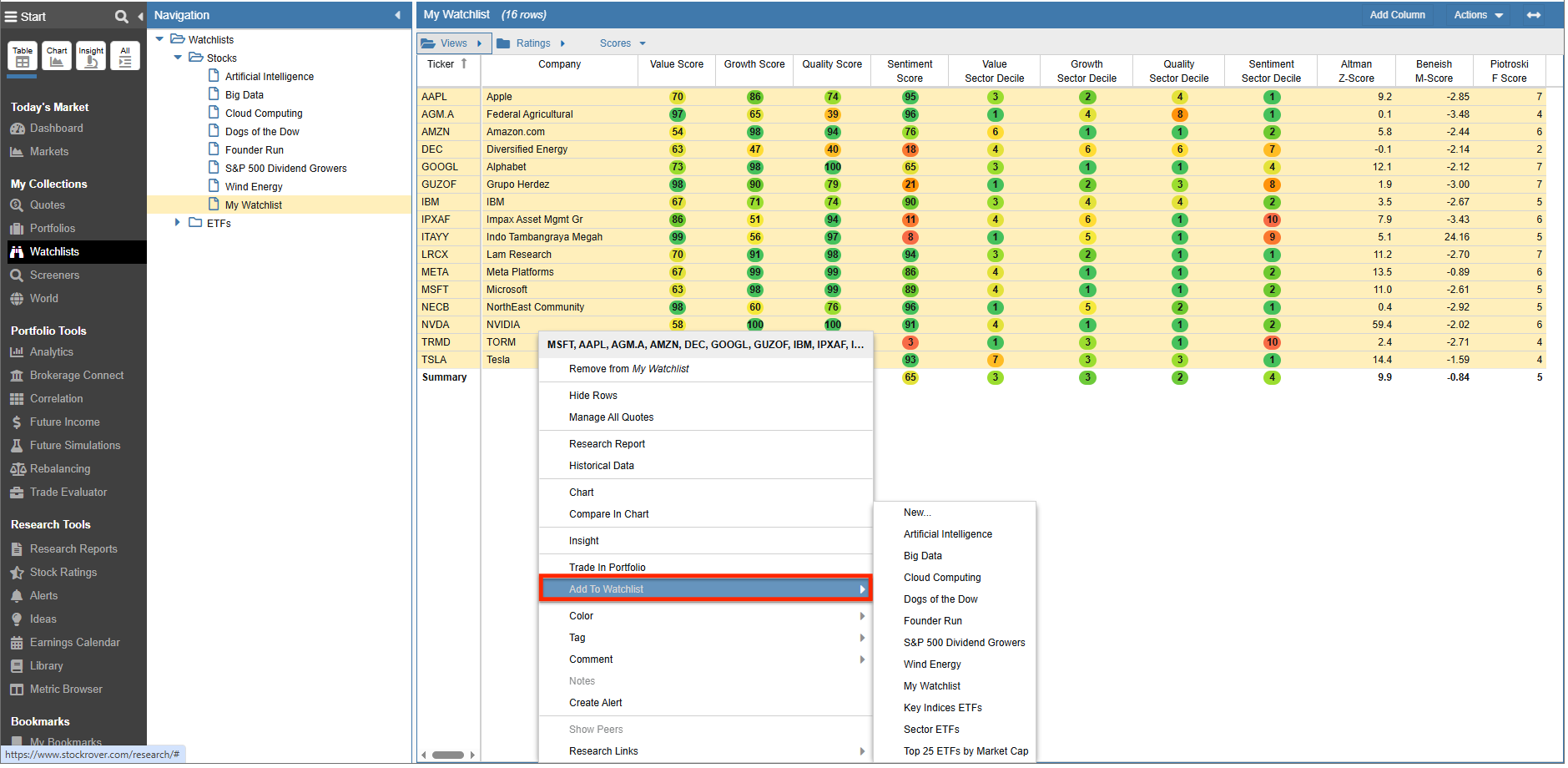Collapse the Stocks folder

click(x=178, y=58)
